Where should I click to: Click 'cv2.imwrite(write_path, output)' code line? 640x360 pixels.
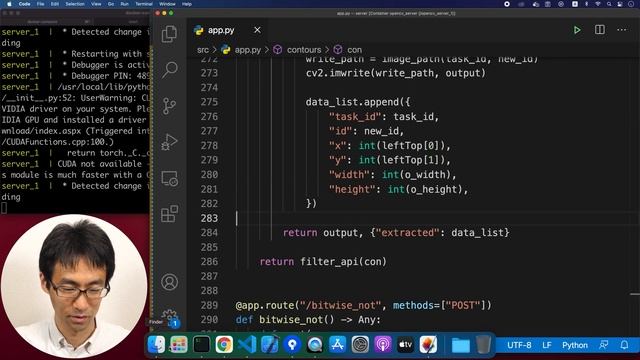(396, 73)
